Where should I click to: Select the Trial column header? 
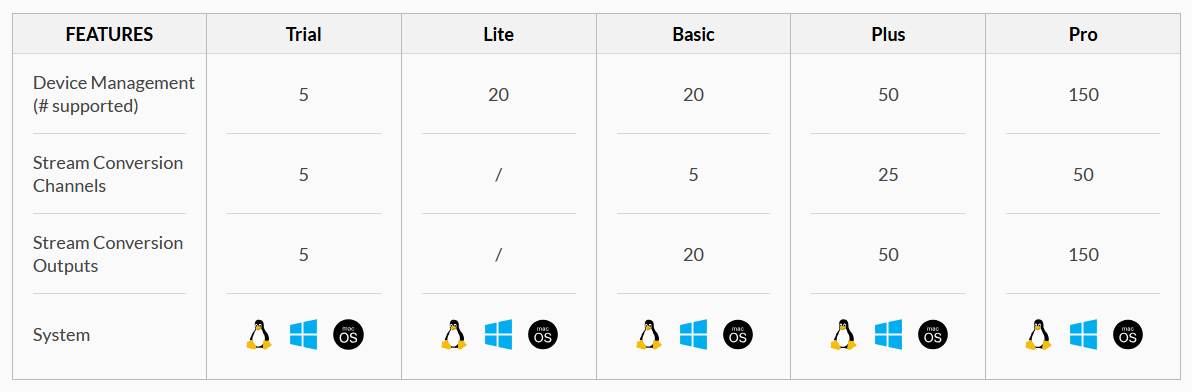click(x=304, y=34)
